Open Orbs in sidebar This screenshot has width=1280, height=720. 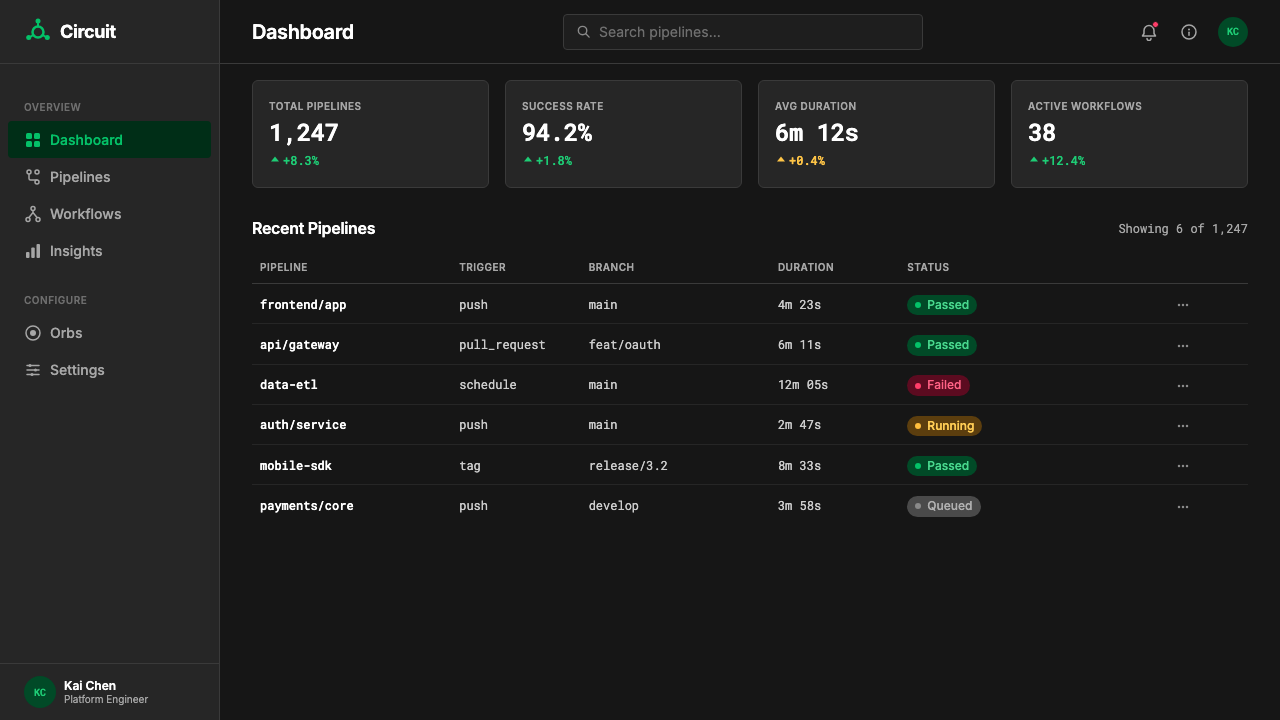tap(110, 333)
